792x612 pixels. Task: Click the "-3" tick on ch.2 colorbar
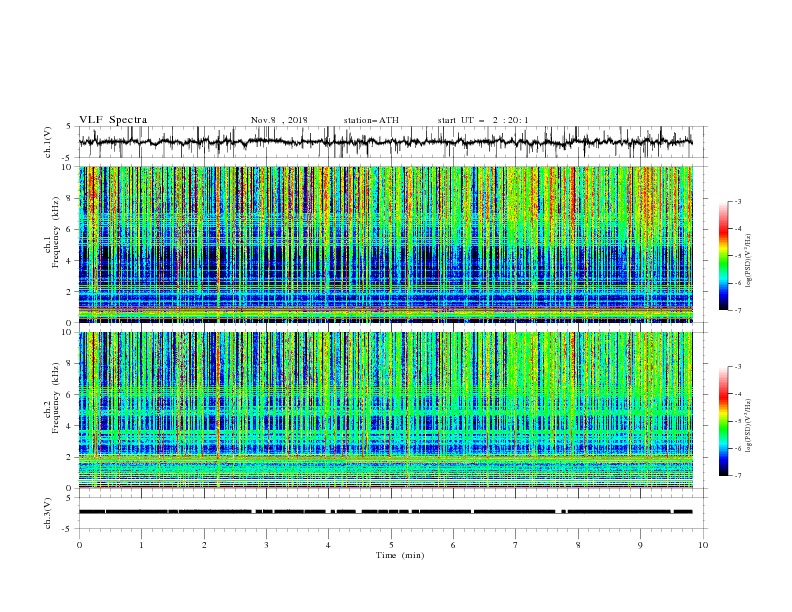coord(738,367)
